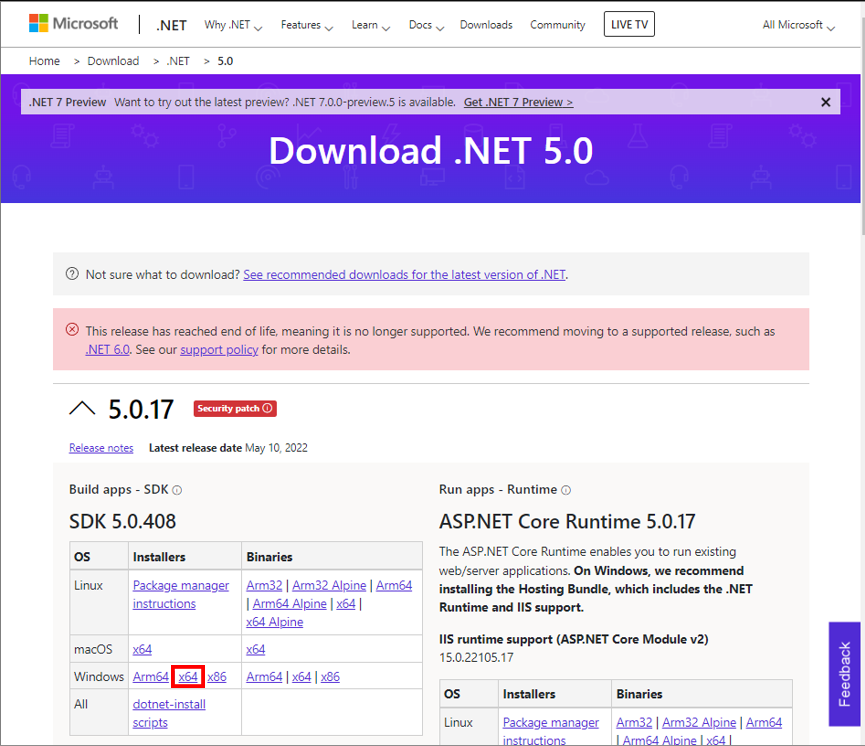Download SDK Windows x86 installer
865x746 pixels.
pyautogui.click(x=217, y=676)
